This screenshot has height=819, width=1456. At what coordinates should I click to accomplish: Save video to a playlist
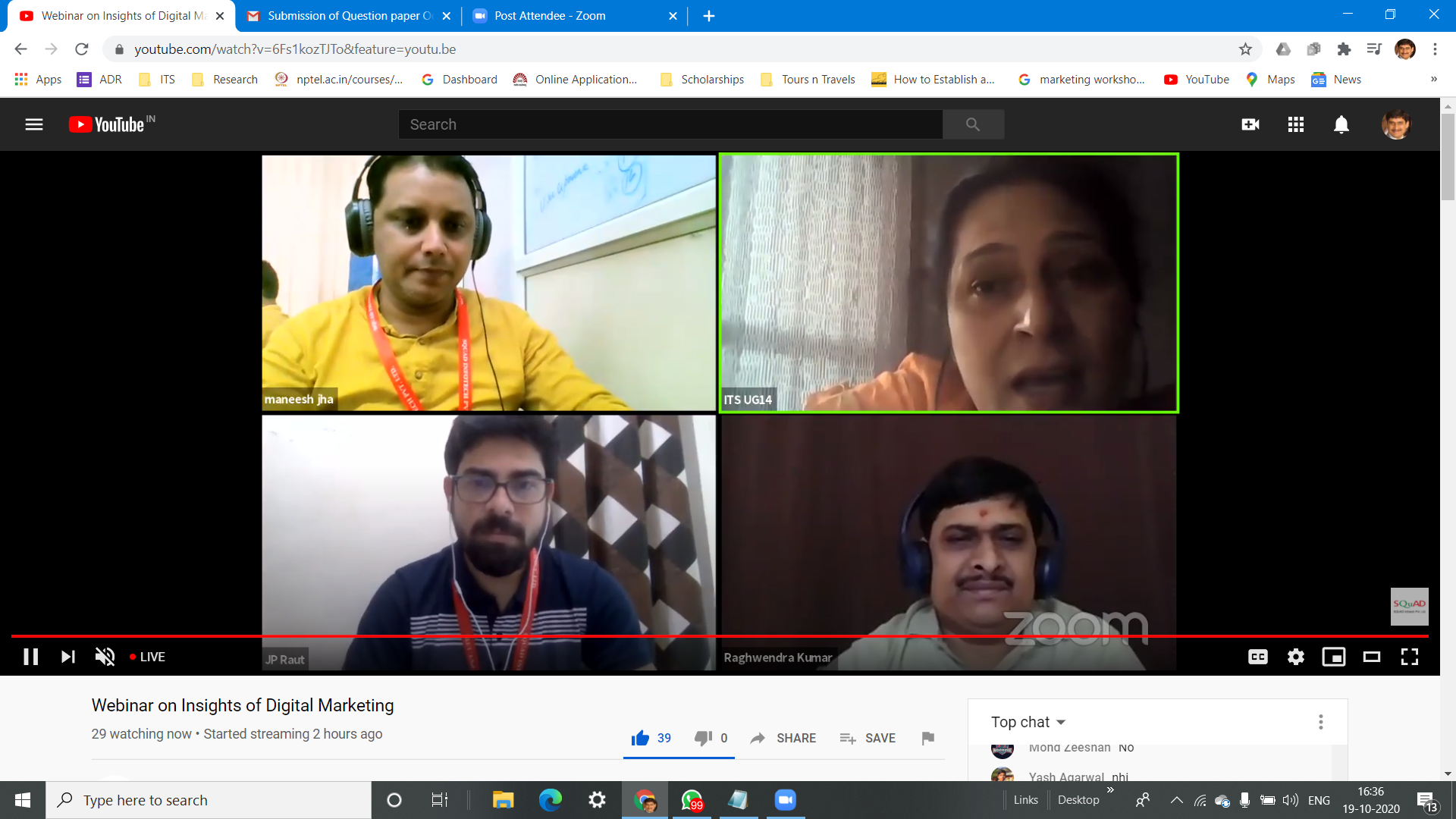[x=868, y=738]
